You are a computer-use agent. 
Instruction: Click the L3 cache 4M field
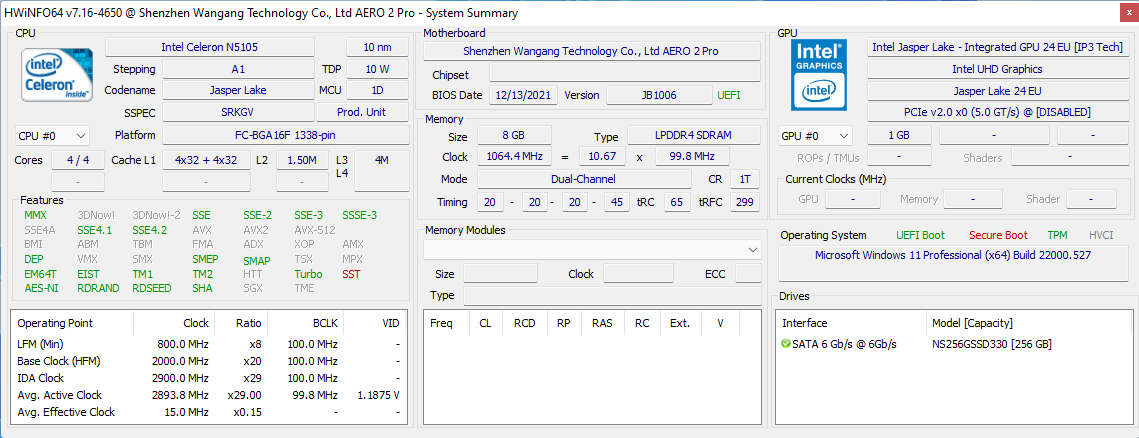381,171
